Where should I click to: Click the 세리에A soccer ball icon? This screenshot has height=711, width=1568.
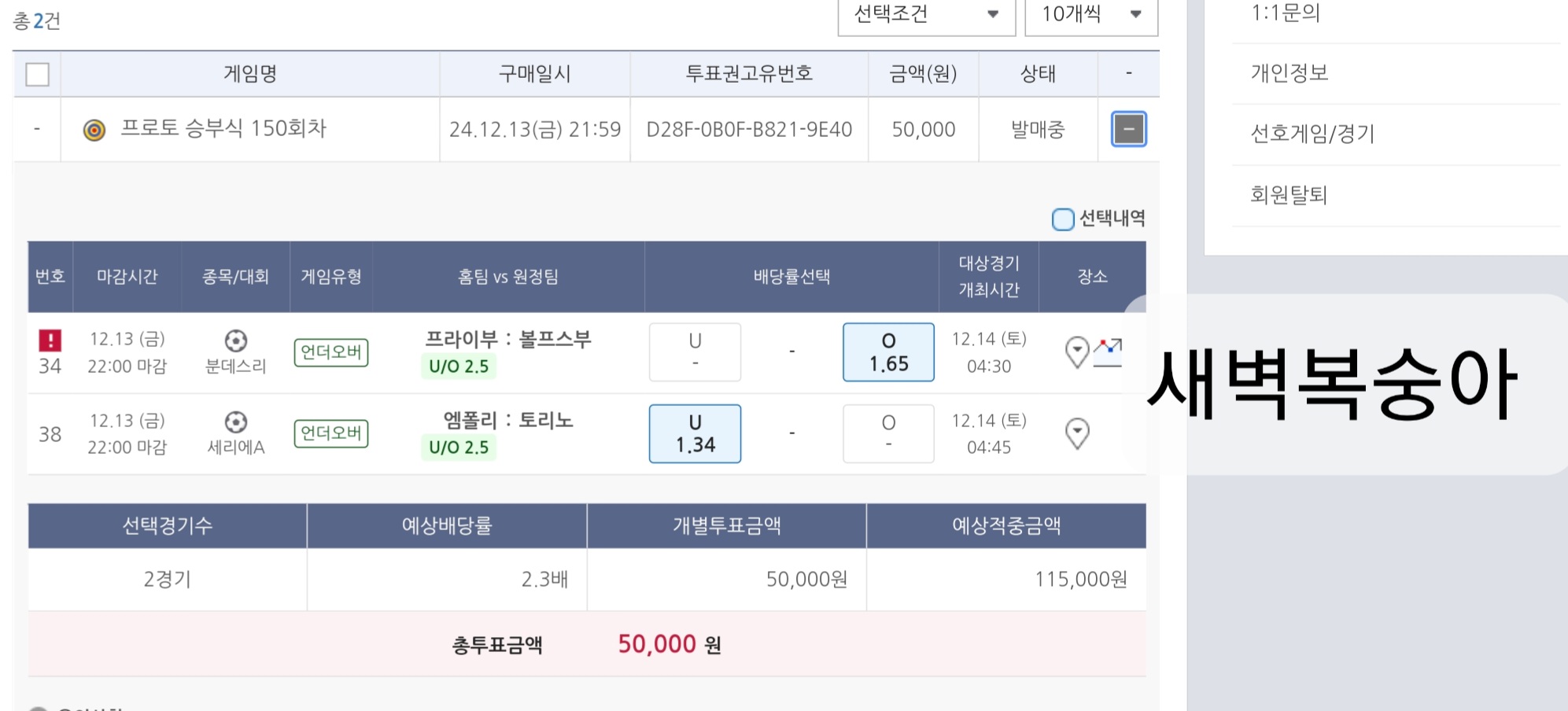[x=235, y=422]
